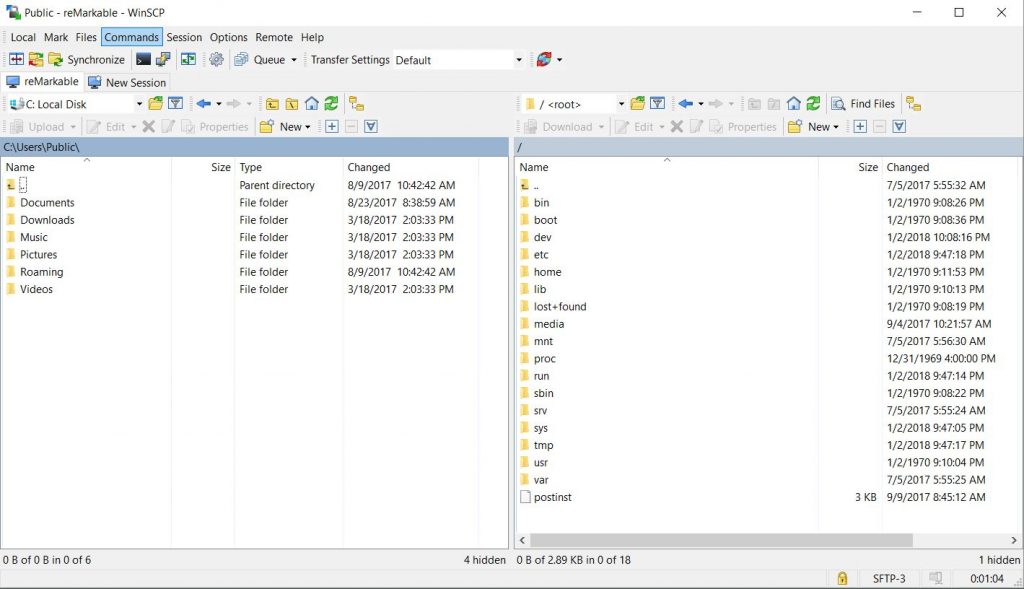Image resolution: width=1024 pixels, height=589 pixels.
Task: Open the Local menu
Action: click(x=23, y=37)
